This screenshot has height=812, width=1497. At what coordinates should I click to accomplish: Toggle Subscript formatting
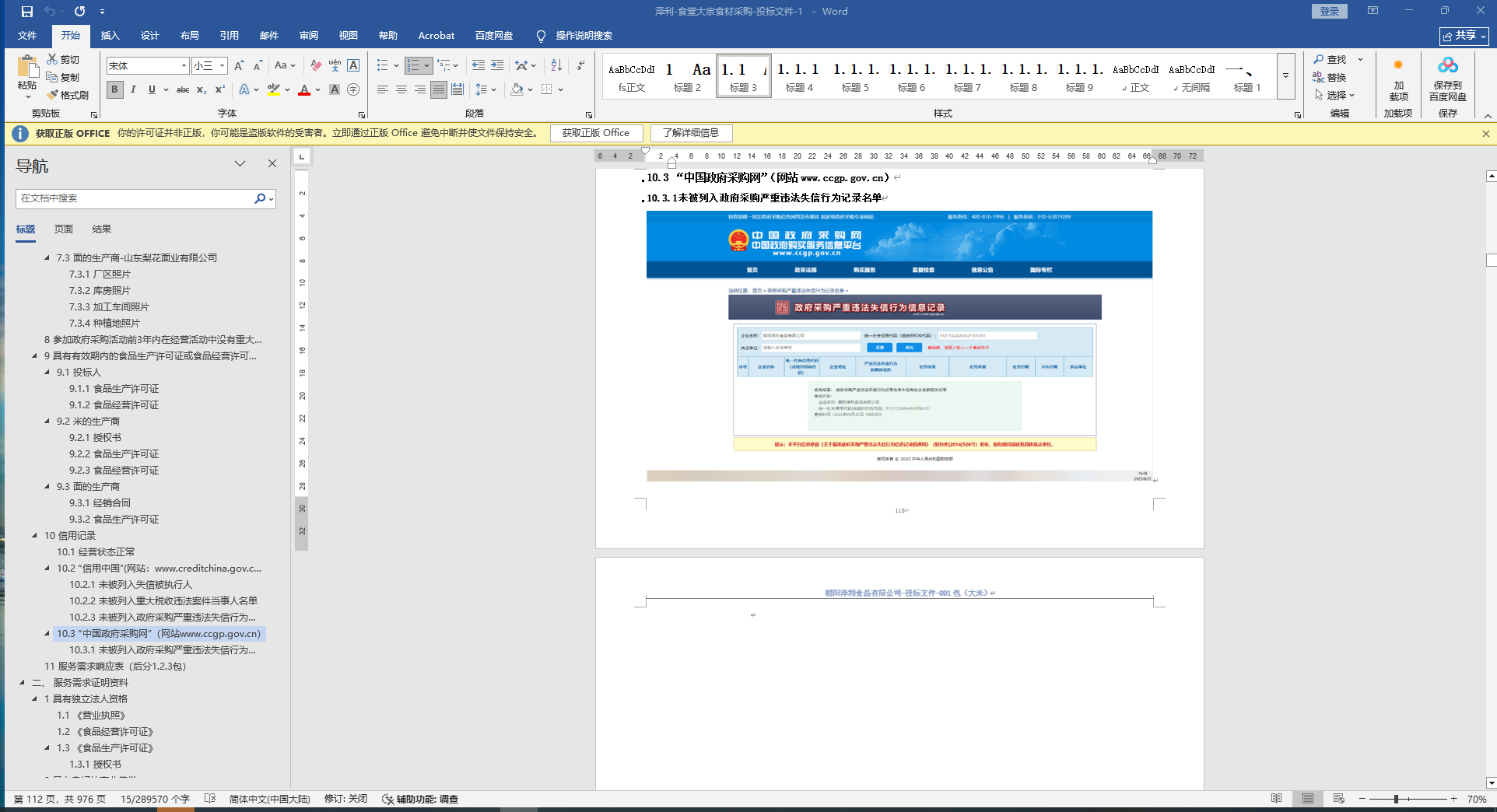pyautogui.click(x=202, y=89)
